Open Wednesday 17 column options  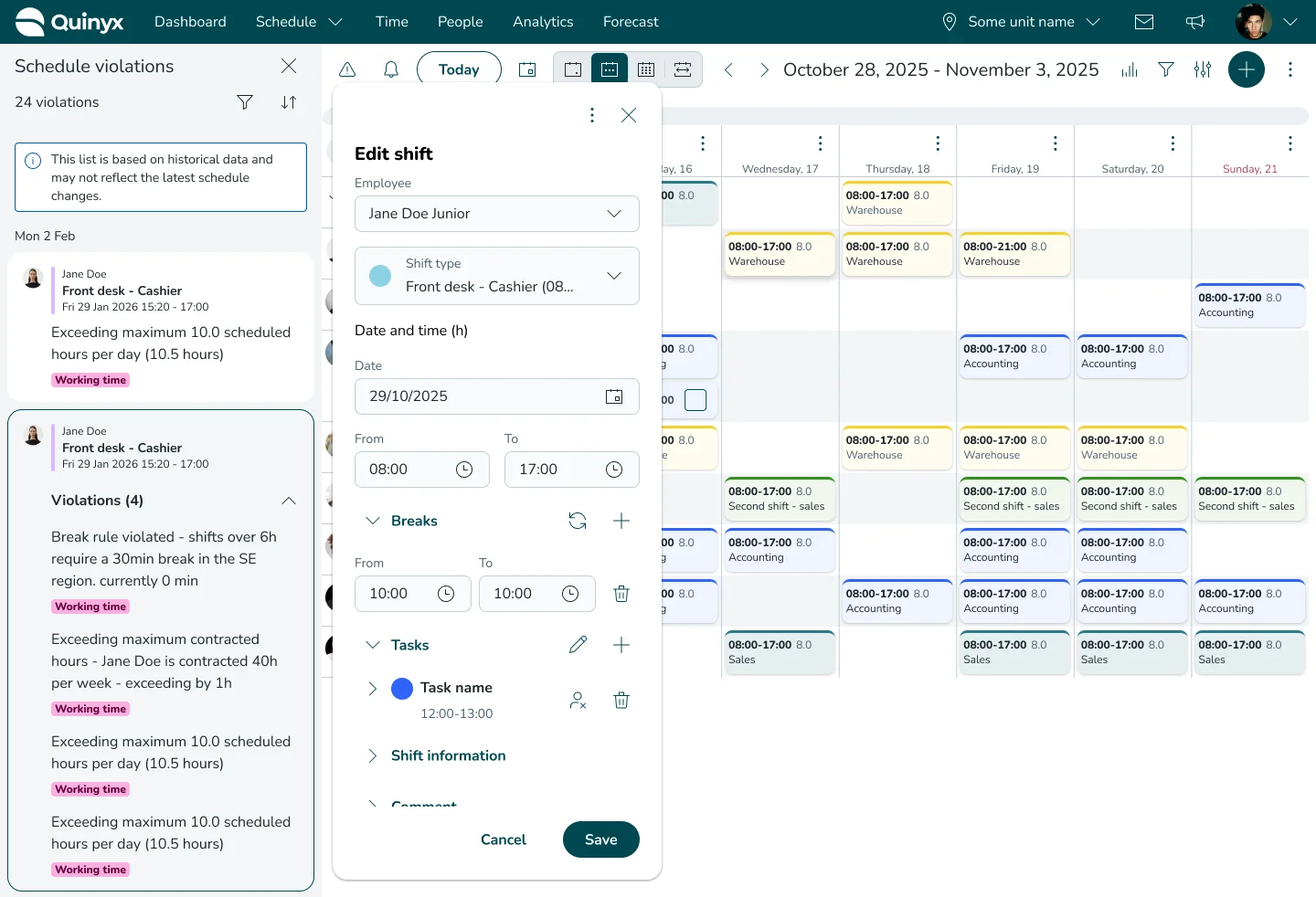click(820, 143)
